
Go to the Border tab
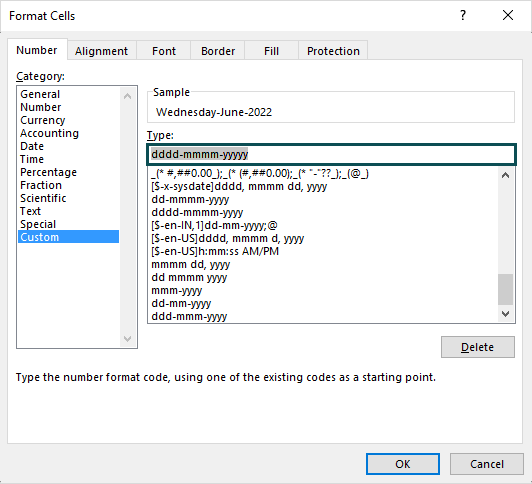point(218,51)
